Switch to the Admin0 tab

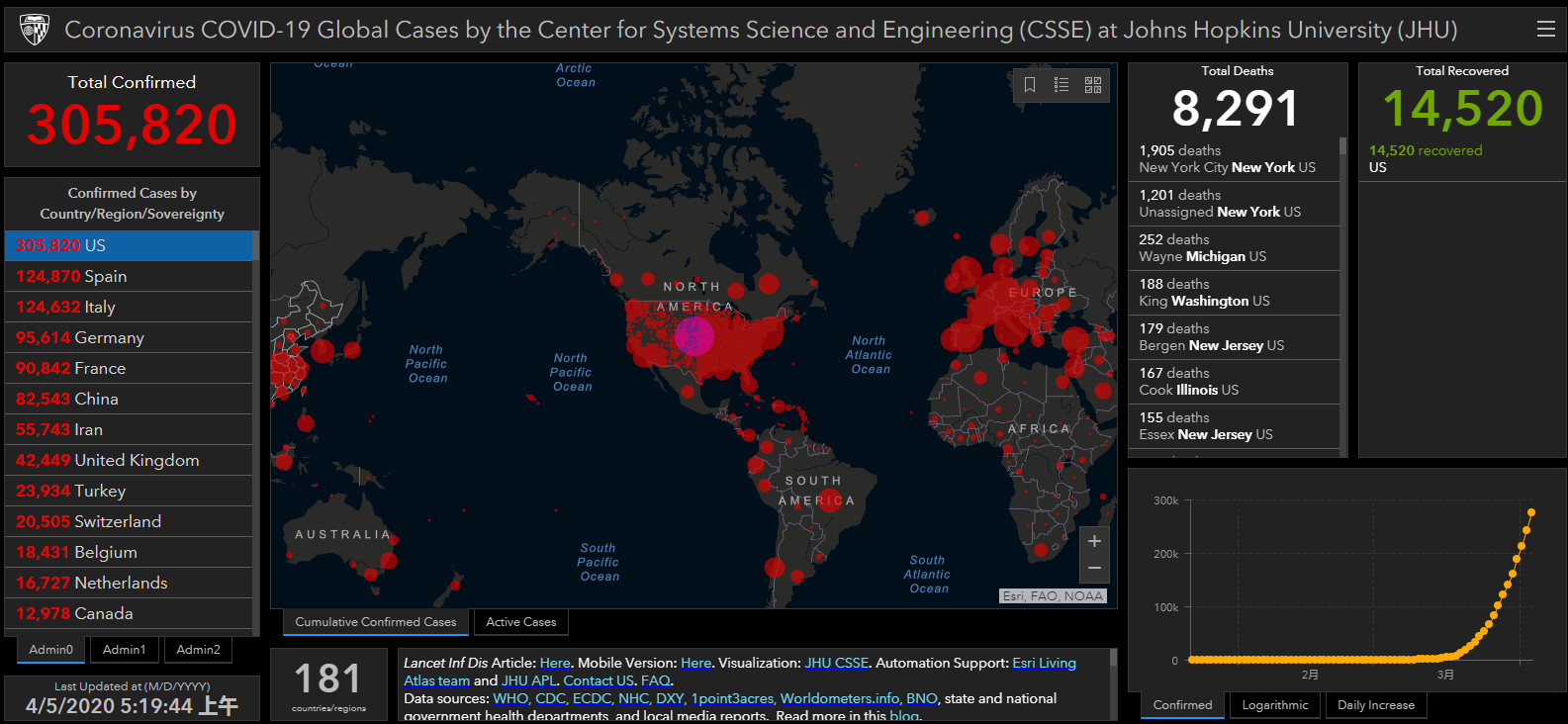[50, 650]
